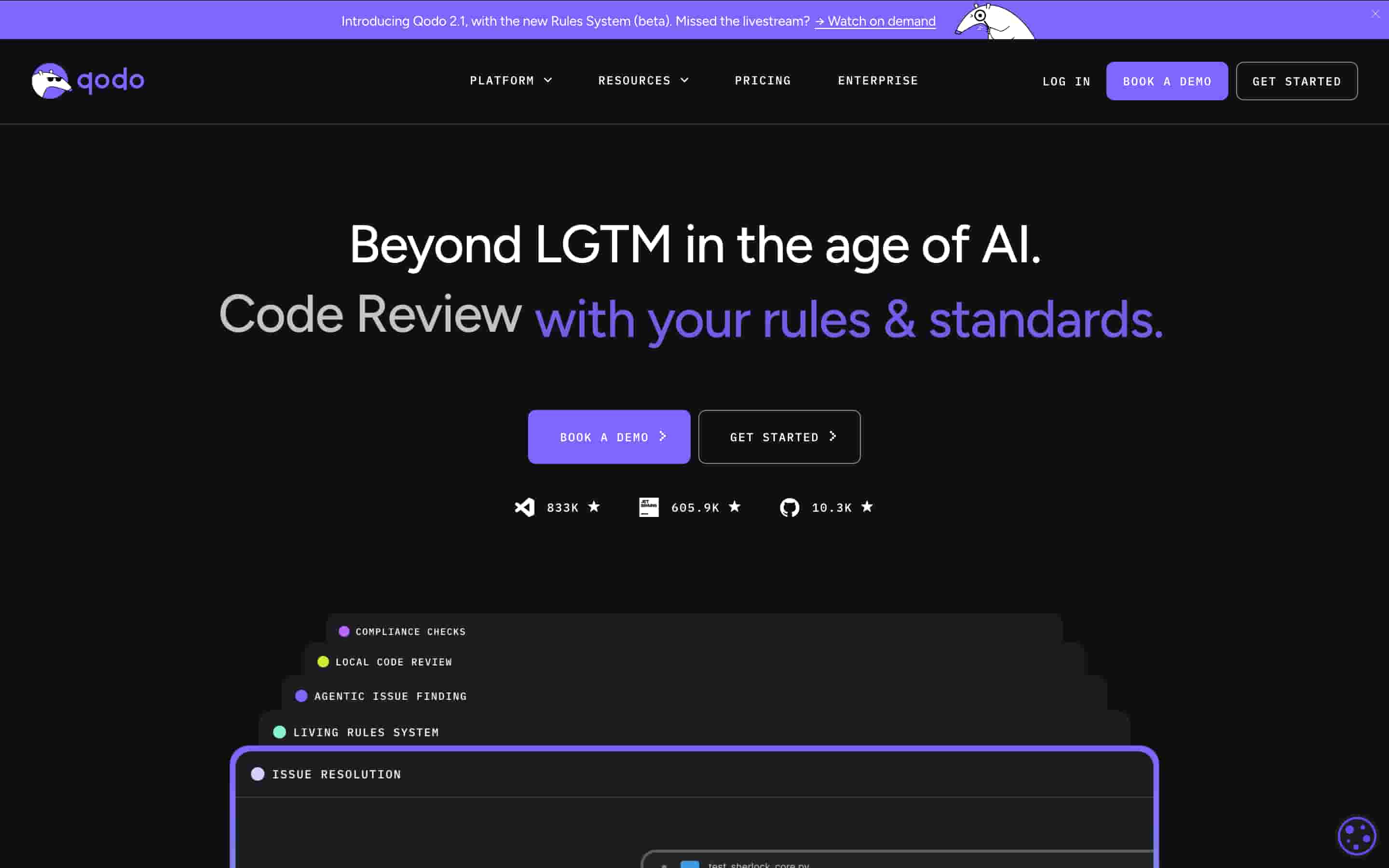Viewport: 1389px width, 868px height.
Task: Go to the Enterprise page
Action: coord(878,81)
